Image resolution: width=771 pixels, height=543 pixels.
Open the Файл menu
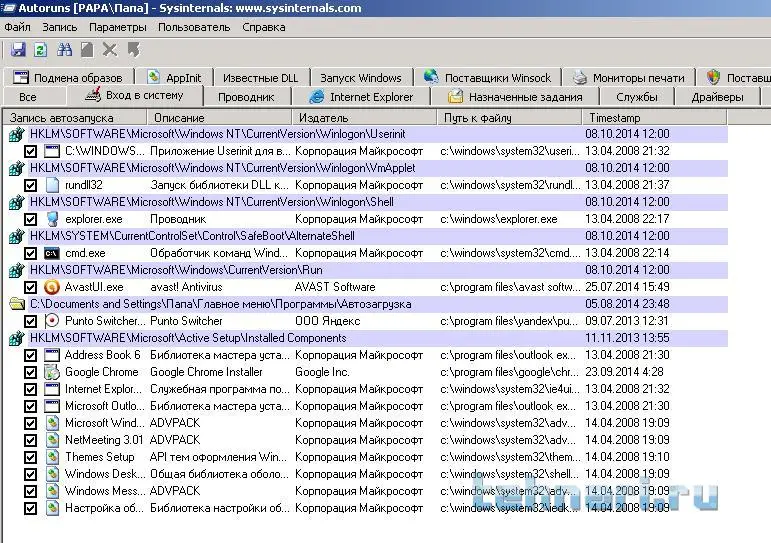point(17,27)
